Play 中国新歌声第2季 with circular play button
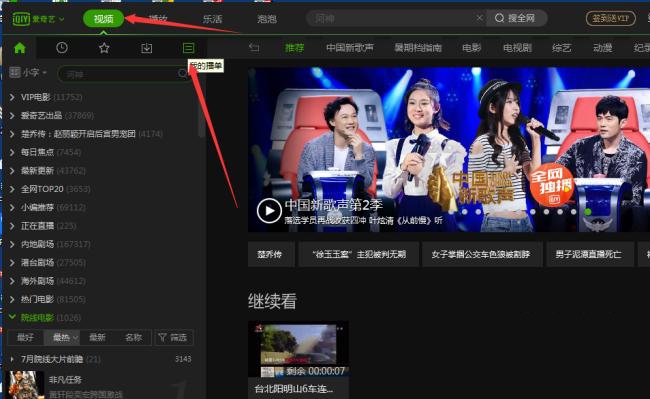The height and width of the screenshot is (399, 650). point(269,210)
